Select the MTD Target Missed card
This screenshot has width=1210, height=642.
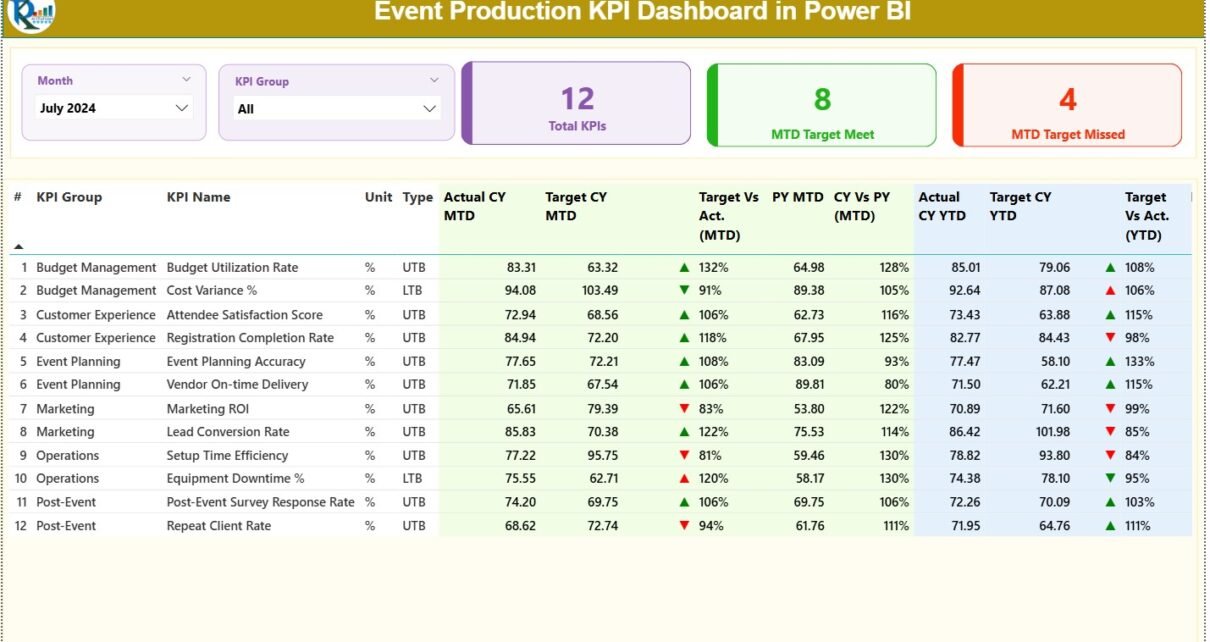coord(1067,105)
